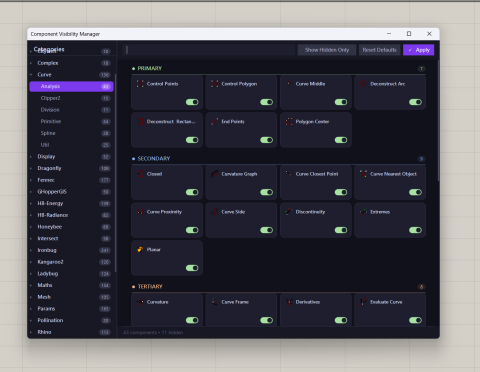The image size is (480, 372).
Task: Click the Extremes component icon
Action: (x=363, y=212)
